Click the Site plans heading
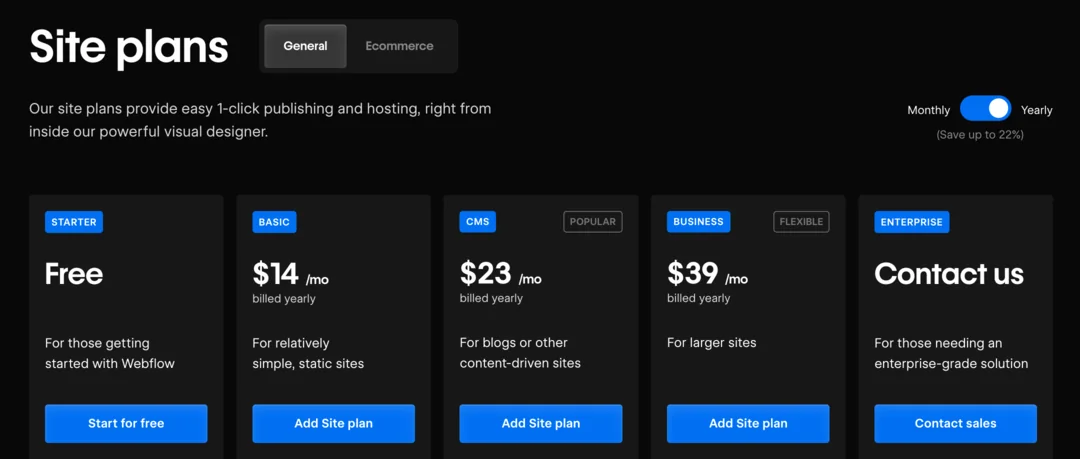The height and width of the screenshot is (459, 1080). (129, 48)
